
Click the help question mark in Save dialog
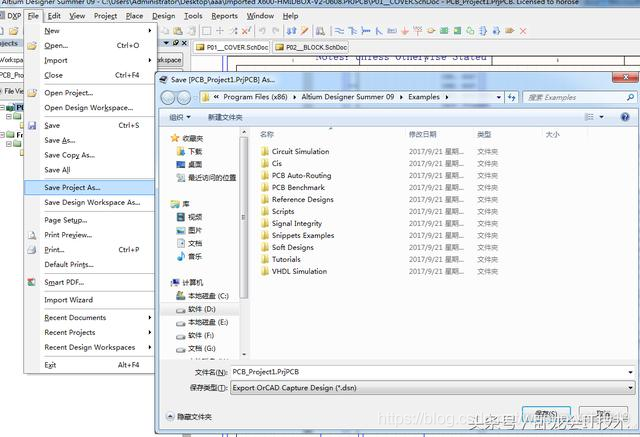coord(625,117)
